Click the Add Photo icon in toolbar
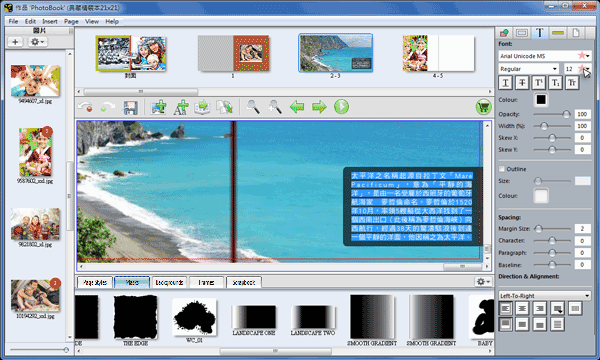This screenshot has width=600, height=360. point(158,107)
